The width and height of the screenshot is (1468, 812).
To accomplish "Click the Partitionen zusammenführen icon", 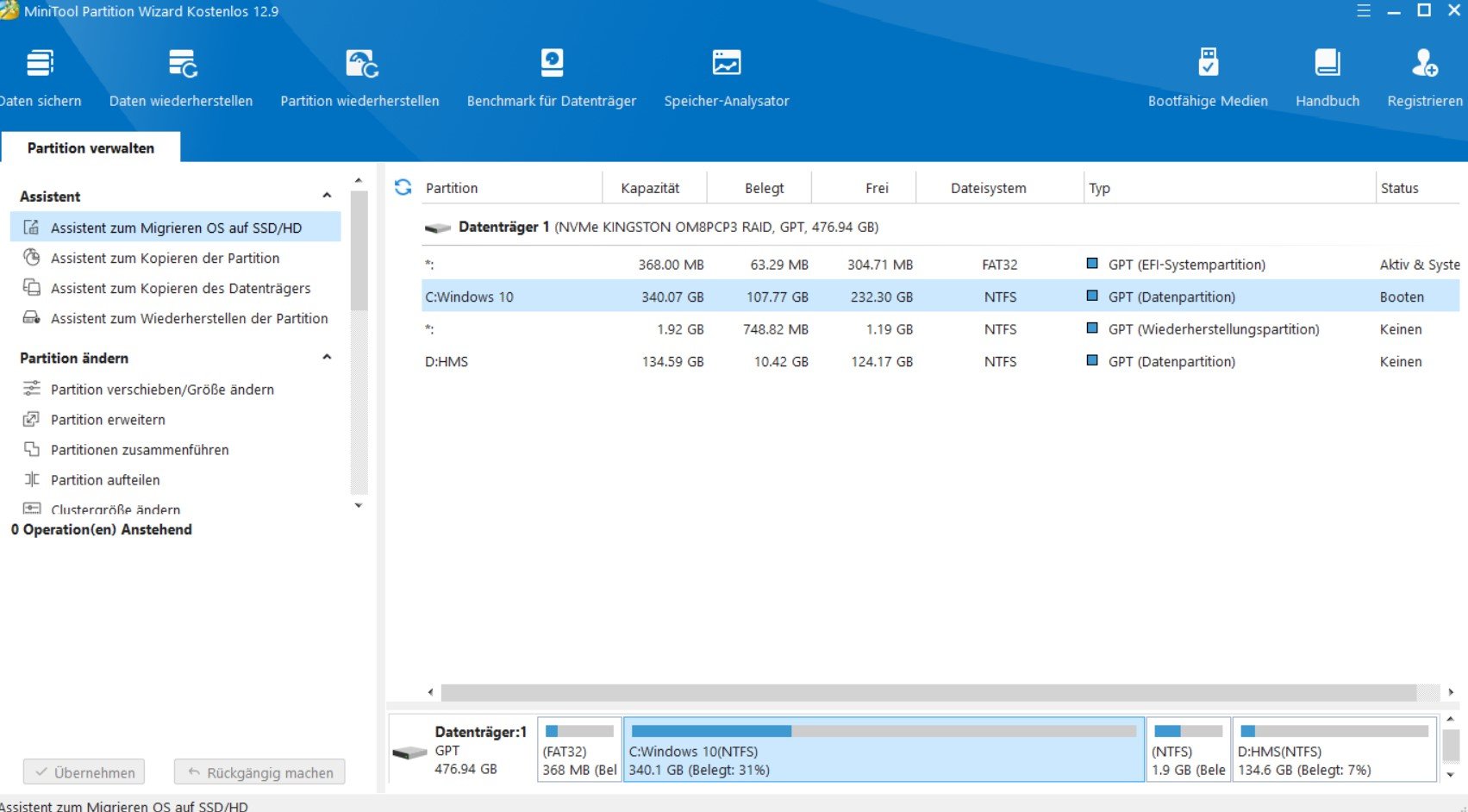I will tap(31, 449).
